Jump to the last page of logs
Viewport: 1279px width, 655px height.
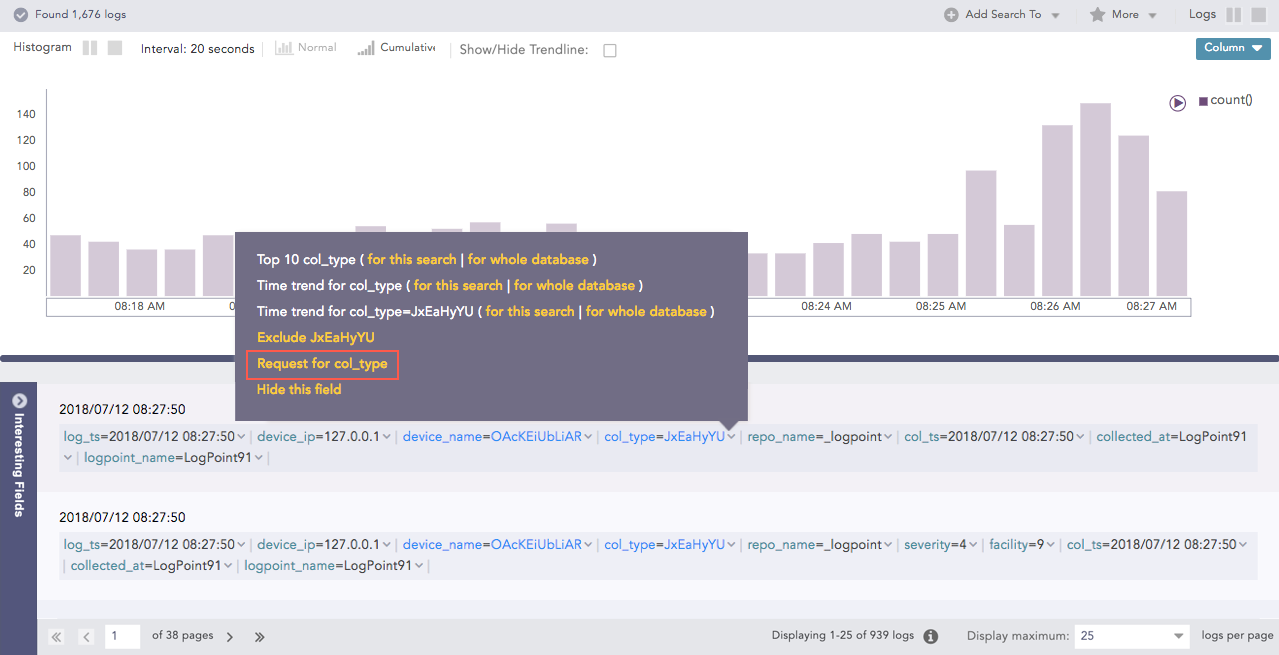260,636
